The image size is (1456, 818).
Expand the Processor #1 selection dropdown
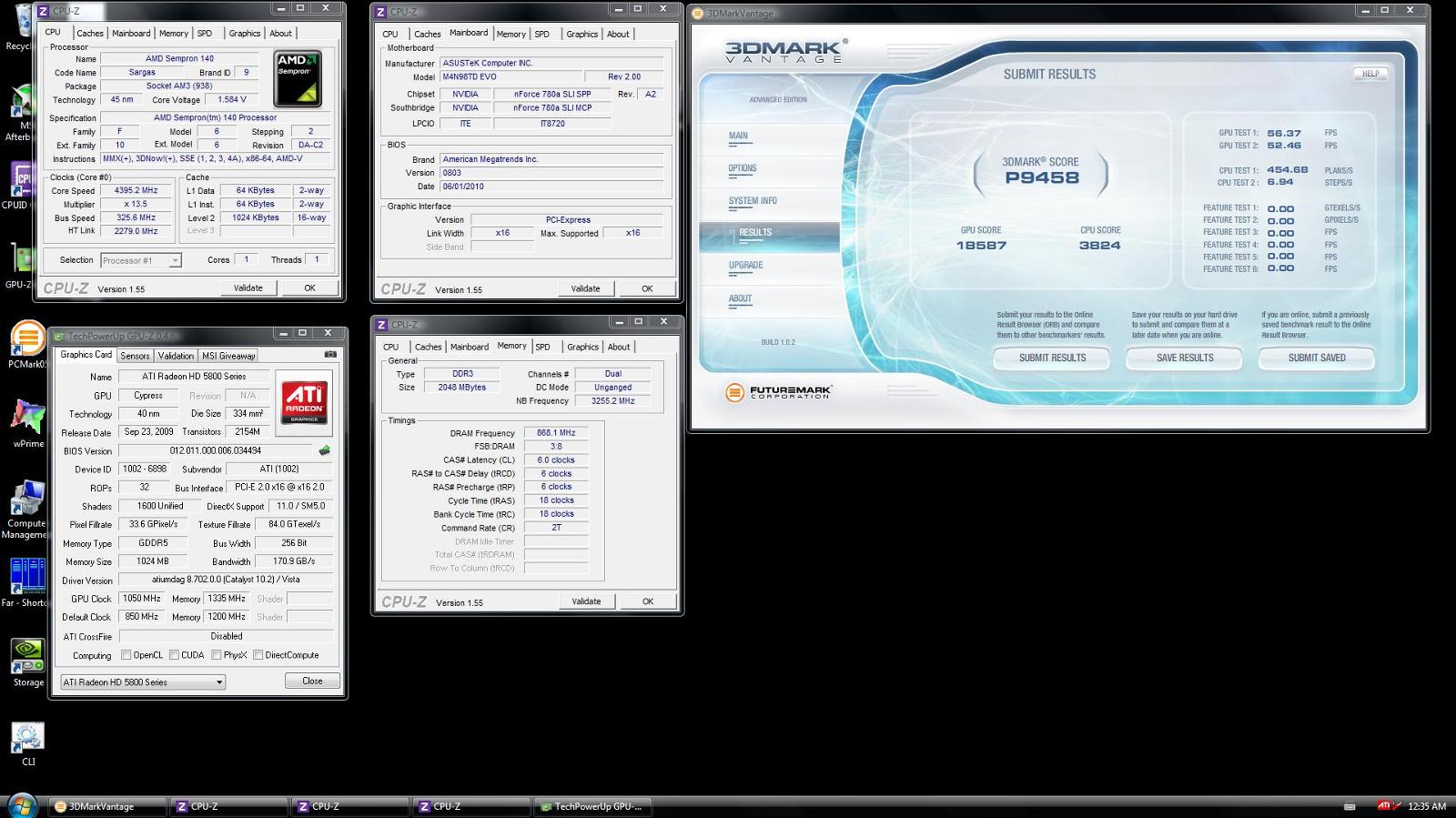175,260
